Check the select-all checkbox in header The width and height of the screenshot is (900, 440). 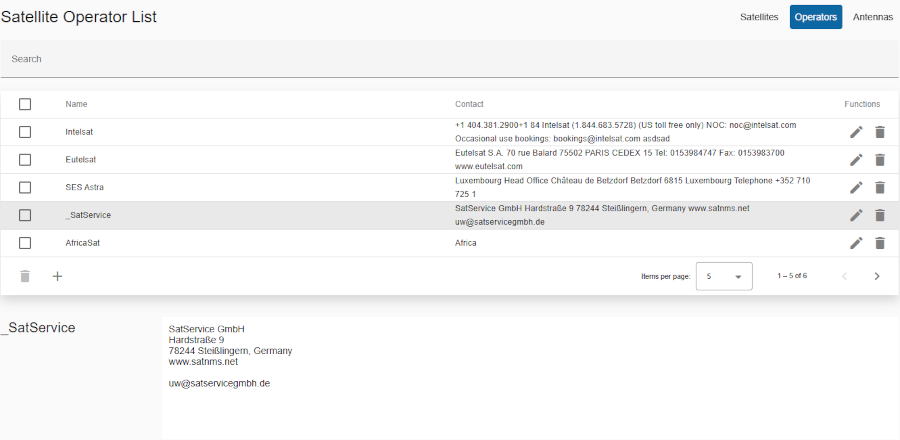tap(25, 104)
